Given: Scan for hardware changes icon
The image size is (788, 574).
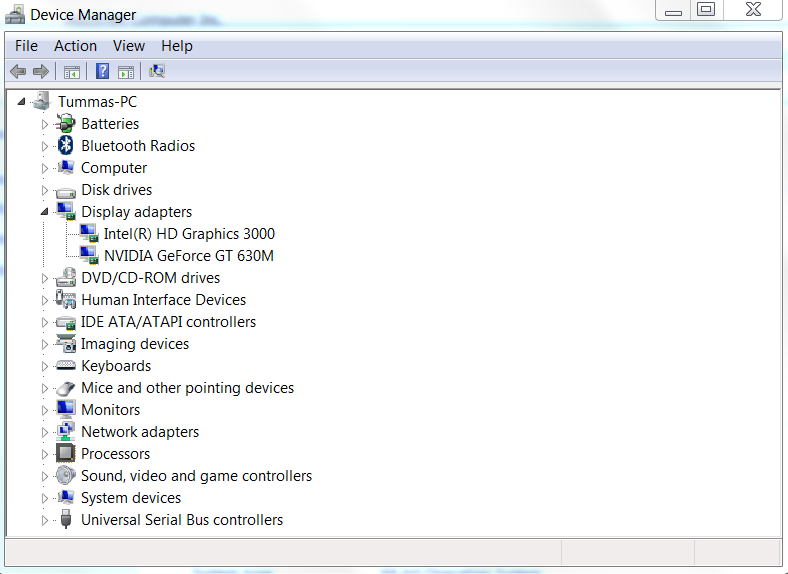Looking at the screenshot, I should pos(157,71).
